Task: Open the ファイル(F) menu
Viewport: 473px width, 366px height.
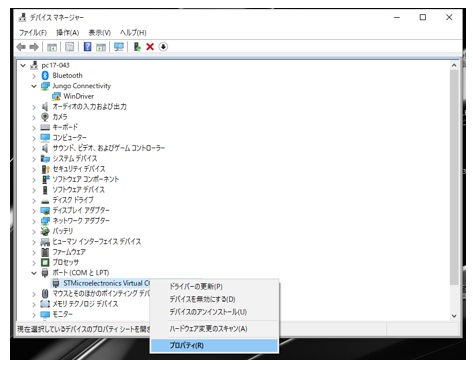Action: tap(33, 33)
